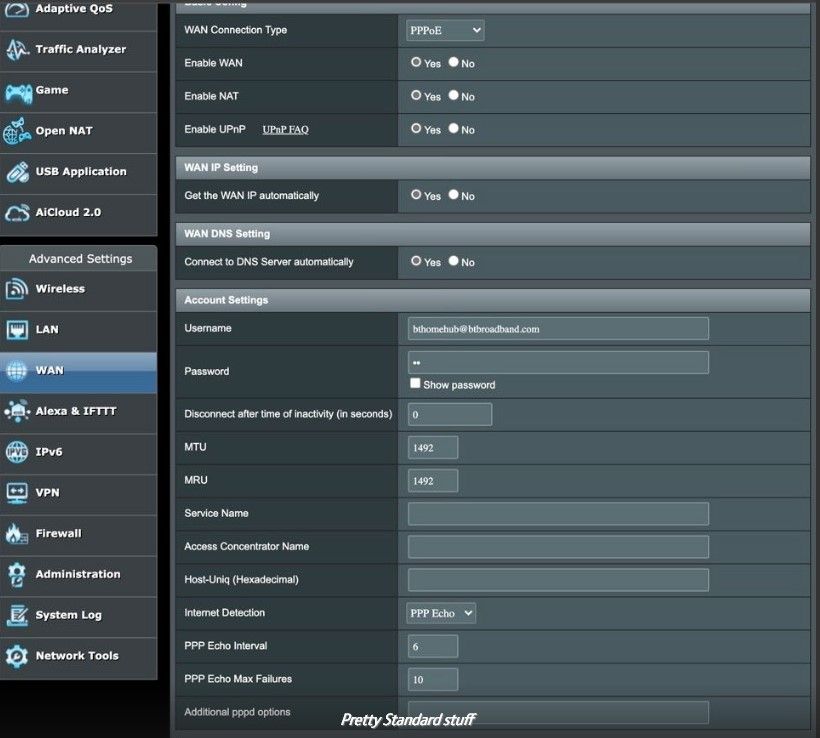Select the Wireless settings icon

pyautogui.click(x=17, y=289)
